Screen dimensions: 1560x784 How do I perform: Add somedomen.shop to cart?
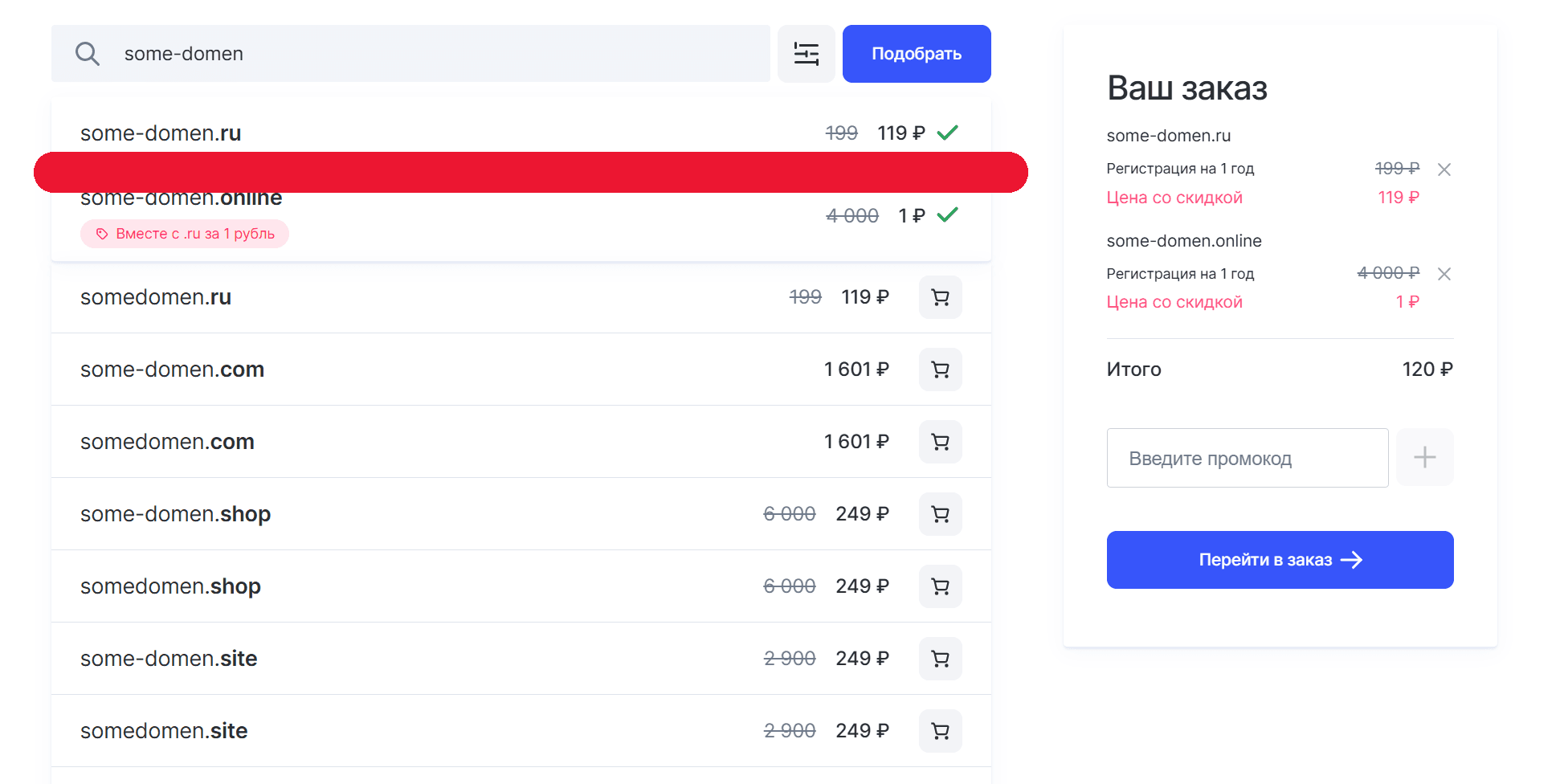(941, 586)
